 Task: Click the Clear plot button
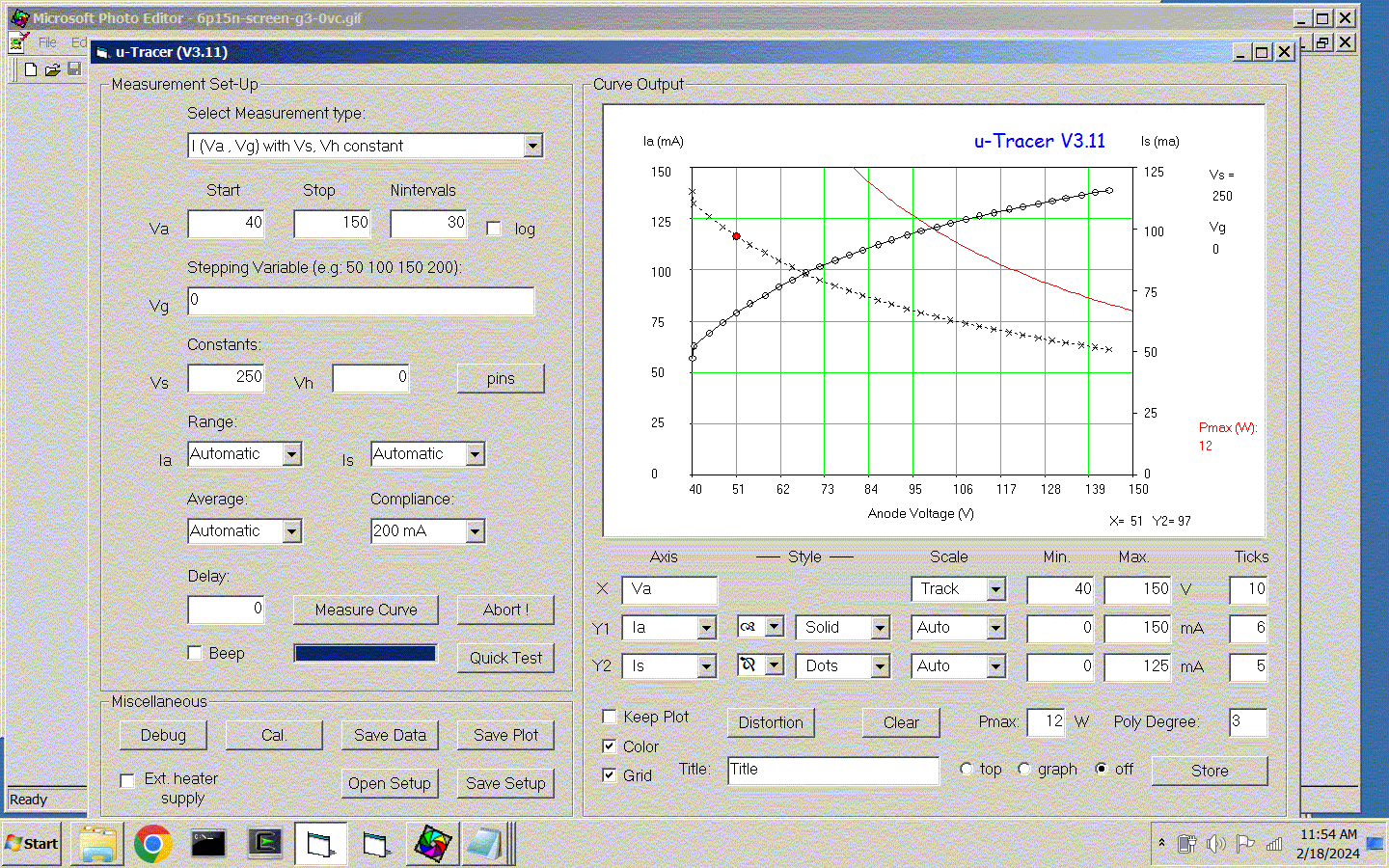pos(901,722)
